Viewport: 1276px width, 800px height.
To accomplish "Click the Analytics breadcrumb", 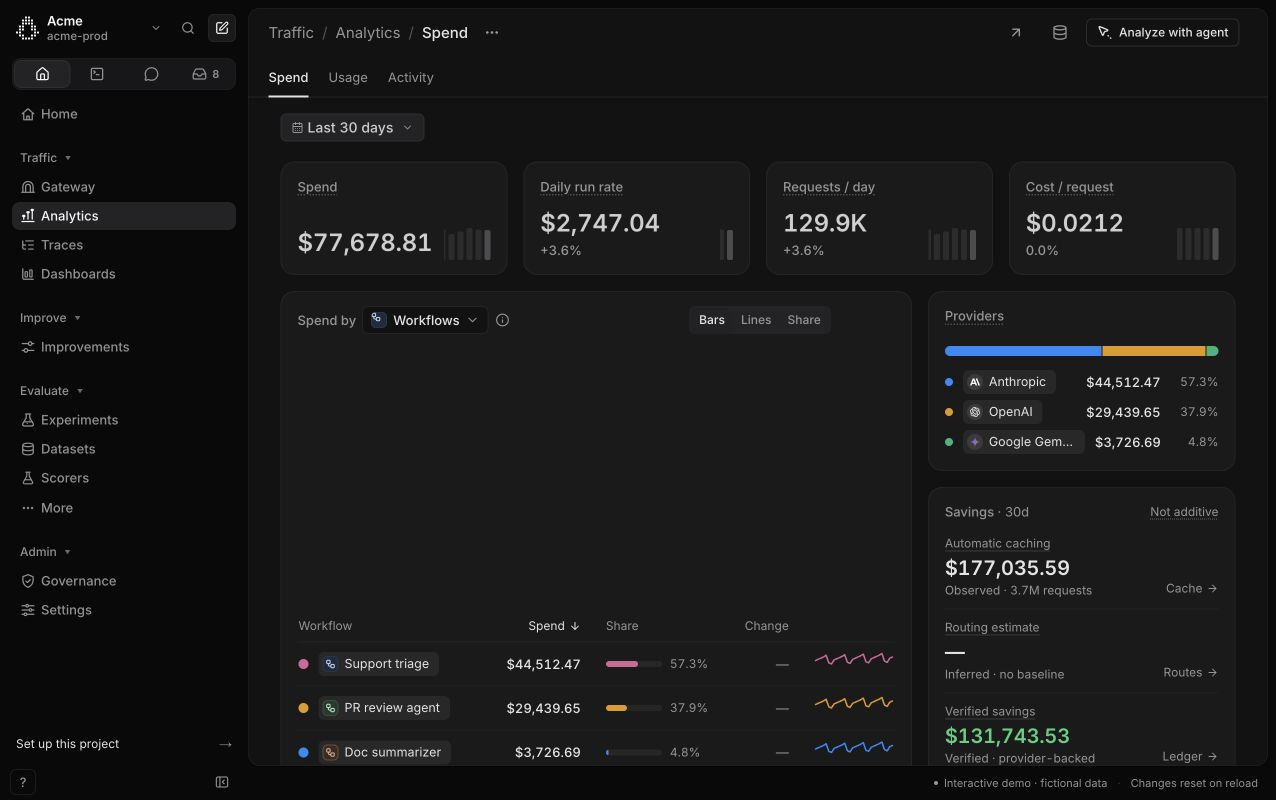I will [x=368, y=32].
